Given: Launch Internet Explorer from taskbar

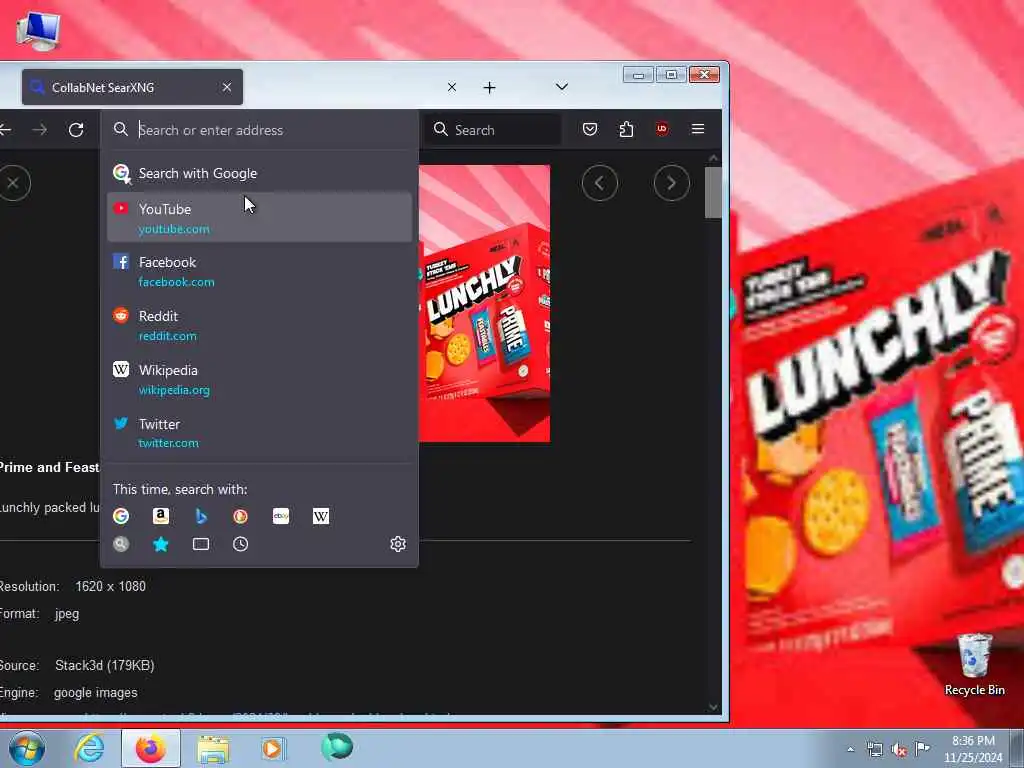Looking at the screenshot, I should click(89, 748).
